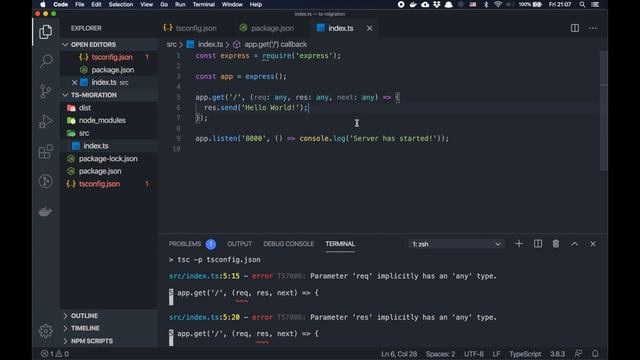Change indentation via Spaces: 2
Screen dimensions: 640x360
click(440, 353)
